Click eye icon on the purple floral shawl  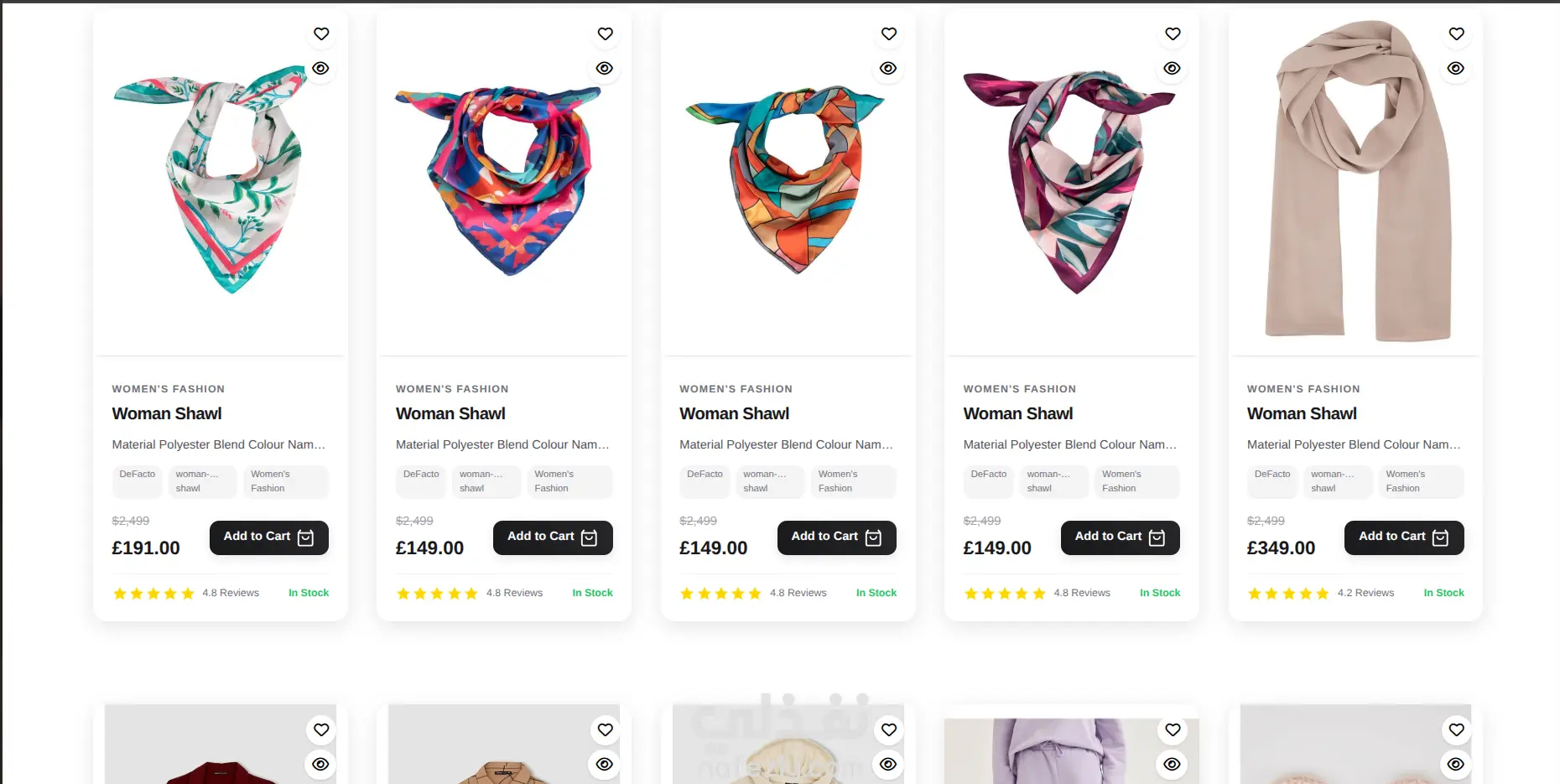[x=1173, y=69]
